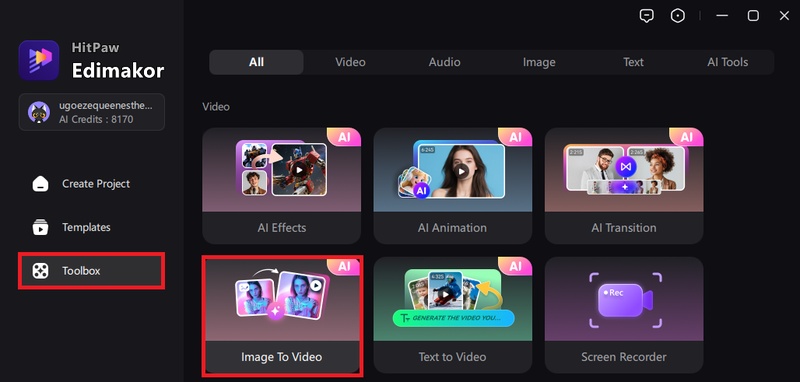Switch to the AI Tools tab
Viewport: 800px width, 382px height.
728,62
